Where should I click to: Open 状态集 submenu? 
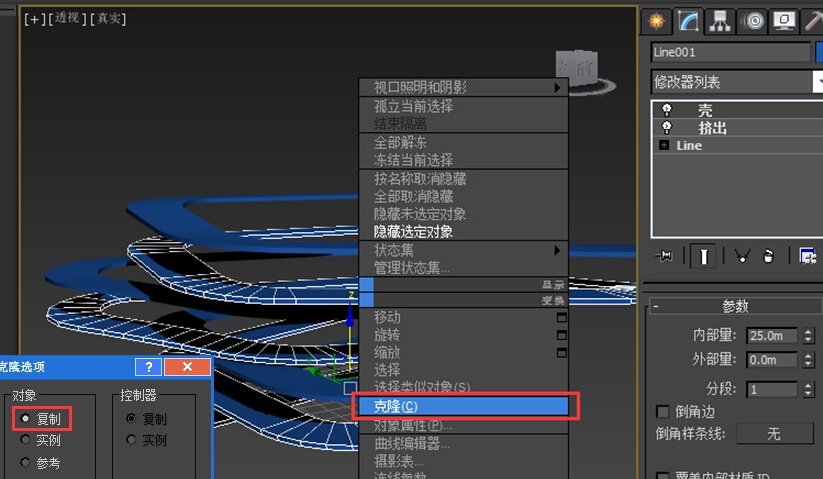(463, 250)
